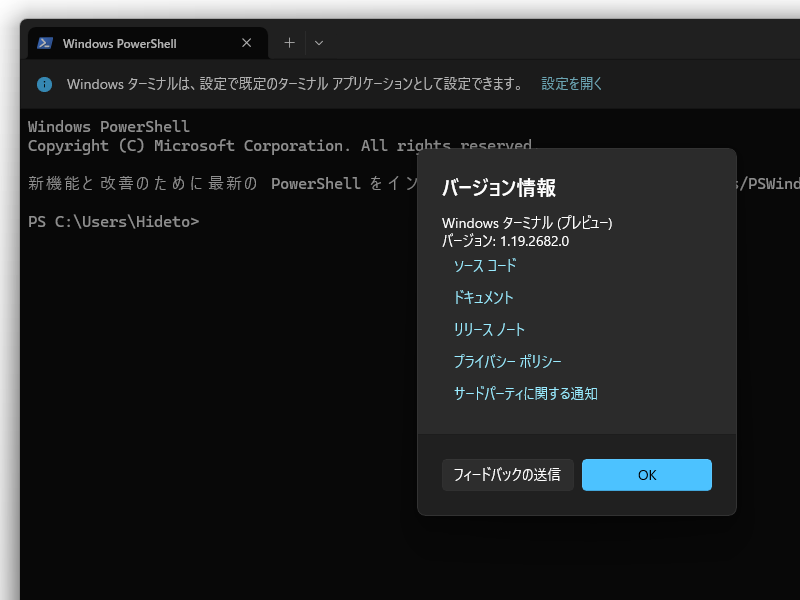Click the Windows ターミナル (プレビュー) label
The width and height of the screenshot is (800, 600).
pos(527,221)
